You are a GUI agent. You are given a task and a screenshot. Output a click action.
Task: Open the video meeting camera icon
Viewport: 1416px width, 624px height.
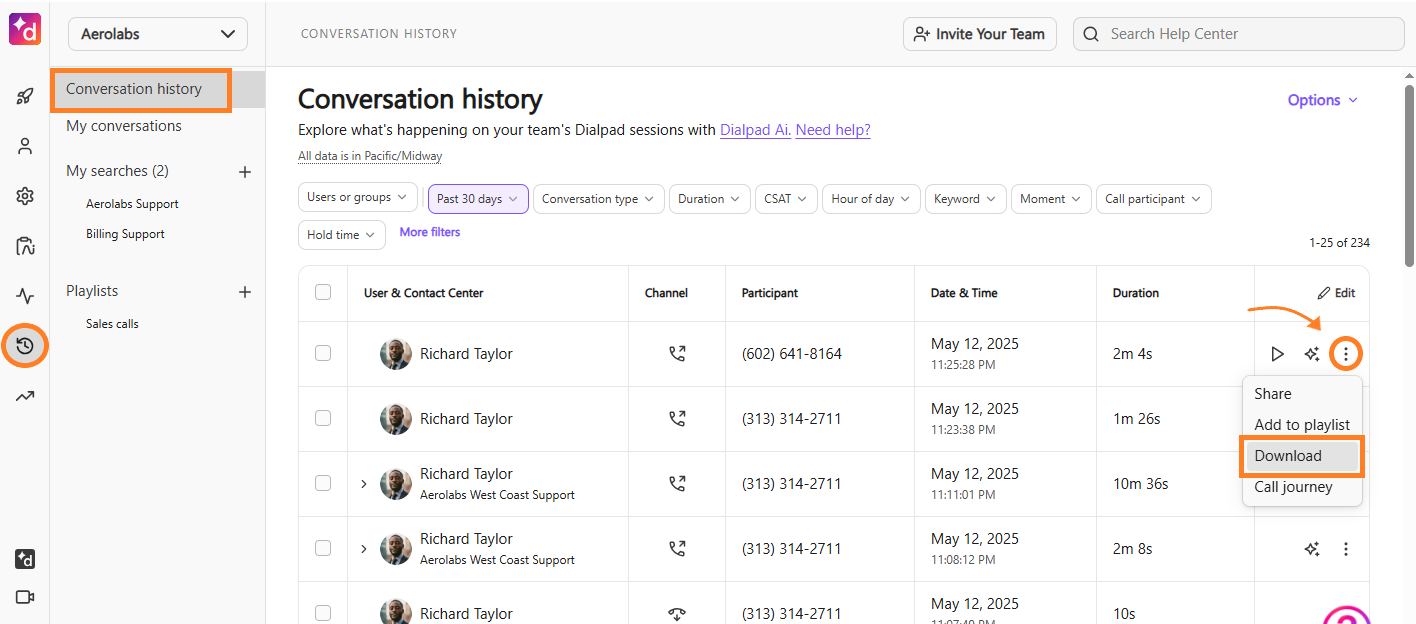click(x=25, y=597)
